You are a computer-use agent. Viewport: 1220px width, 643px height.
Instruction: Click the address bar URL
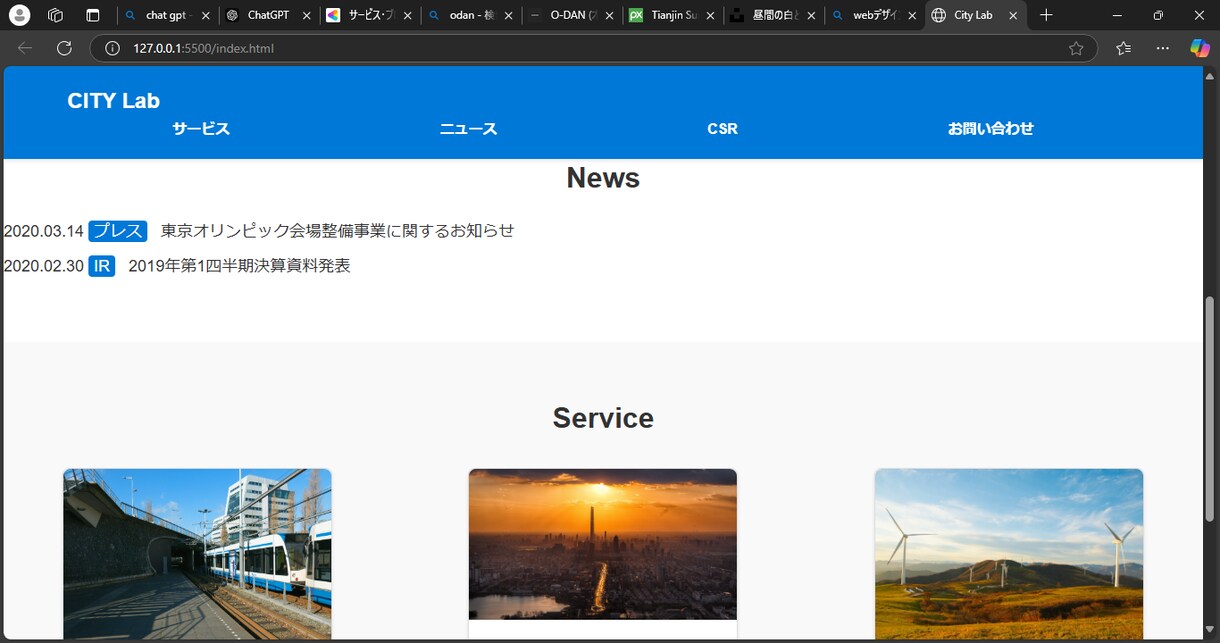(203, 48)
